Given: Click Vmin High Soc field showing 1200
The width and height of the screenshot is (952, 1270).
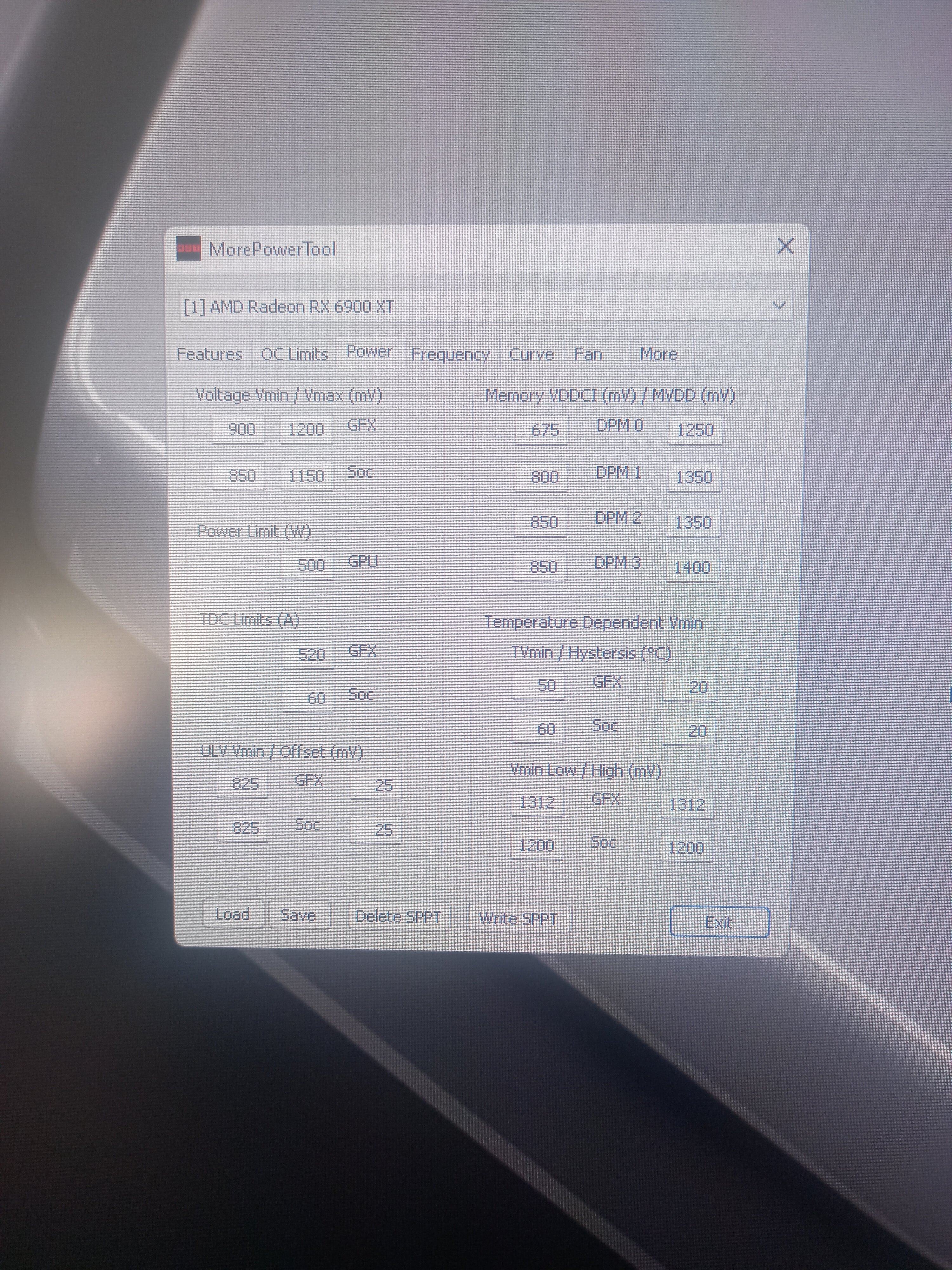Looking at the screenshot, I should pyautogui.click(x=687, y=848).
